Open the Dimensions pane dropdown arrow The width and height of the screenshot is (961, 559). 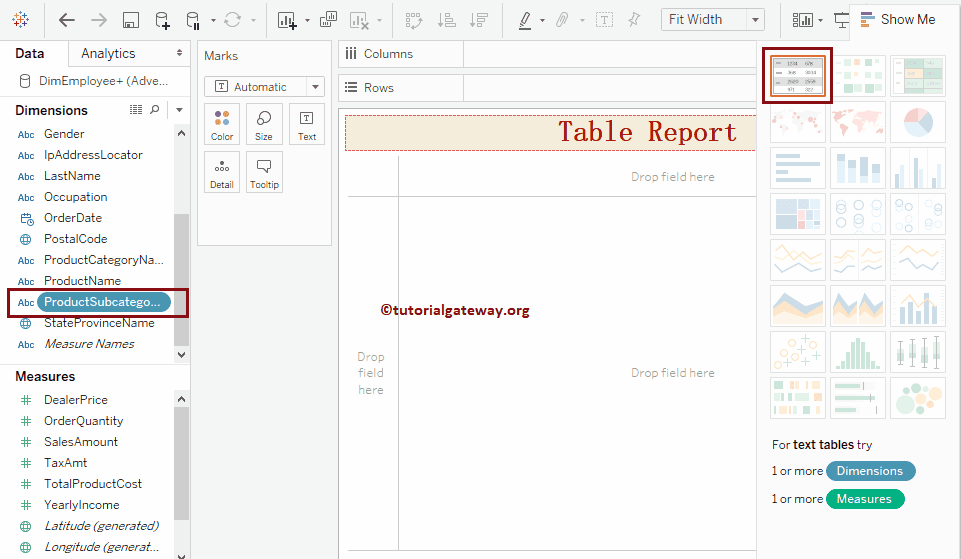pos(179,110)
